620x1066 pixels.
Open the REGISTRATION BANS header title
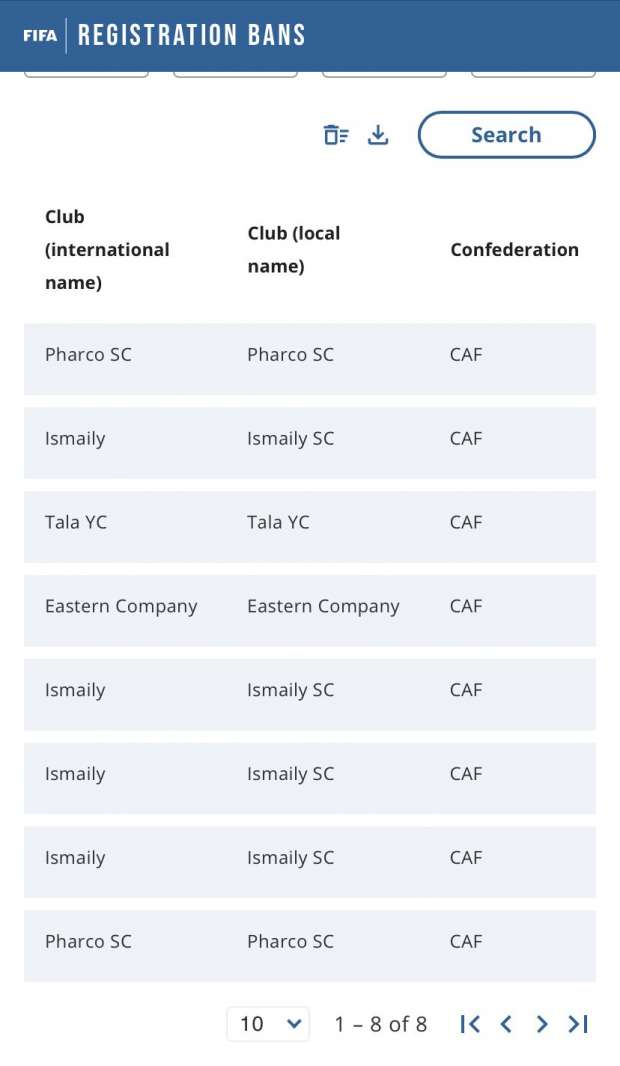tap(192, 36)
